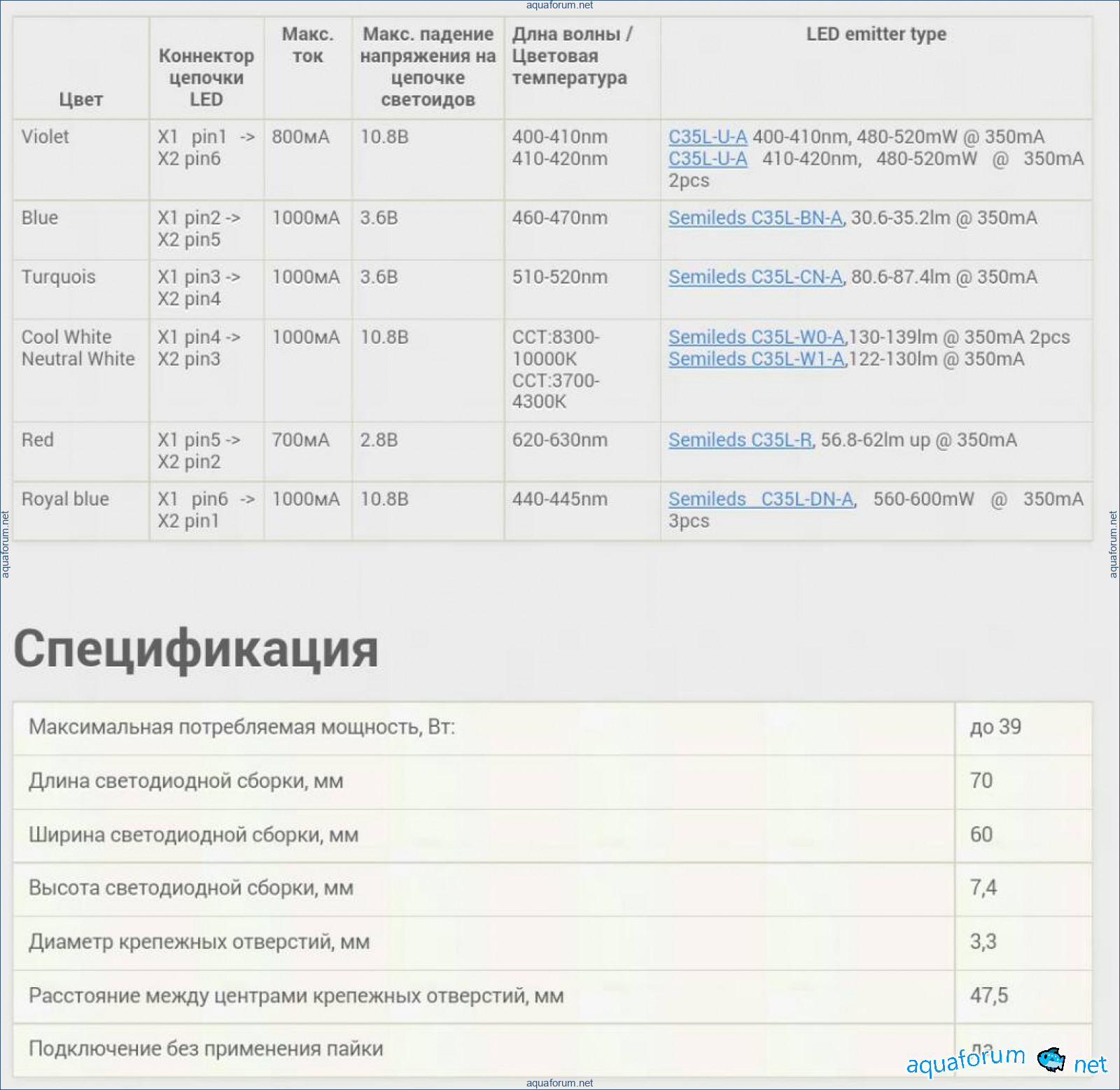Select the Максимальная потребляемая мощность row label

241,727
